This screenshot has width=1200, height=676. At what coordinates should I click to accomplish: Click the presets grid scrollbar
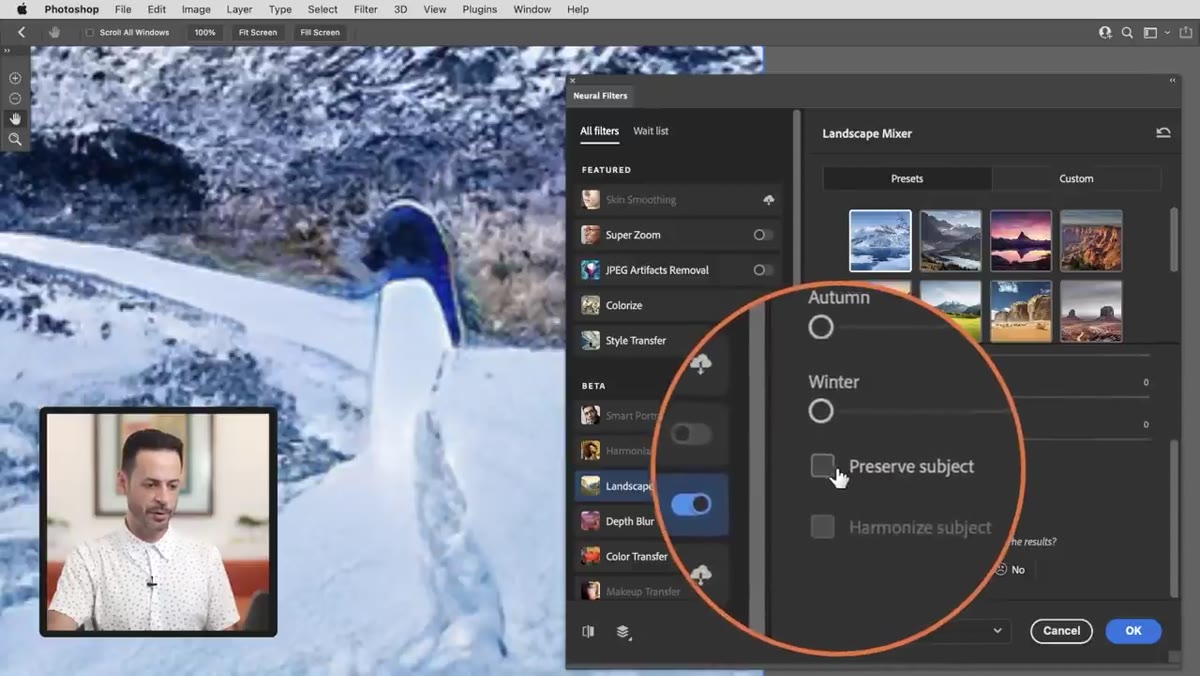[x=1174, y=240]
